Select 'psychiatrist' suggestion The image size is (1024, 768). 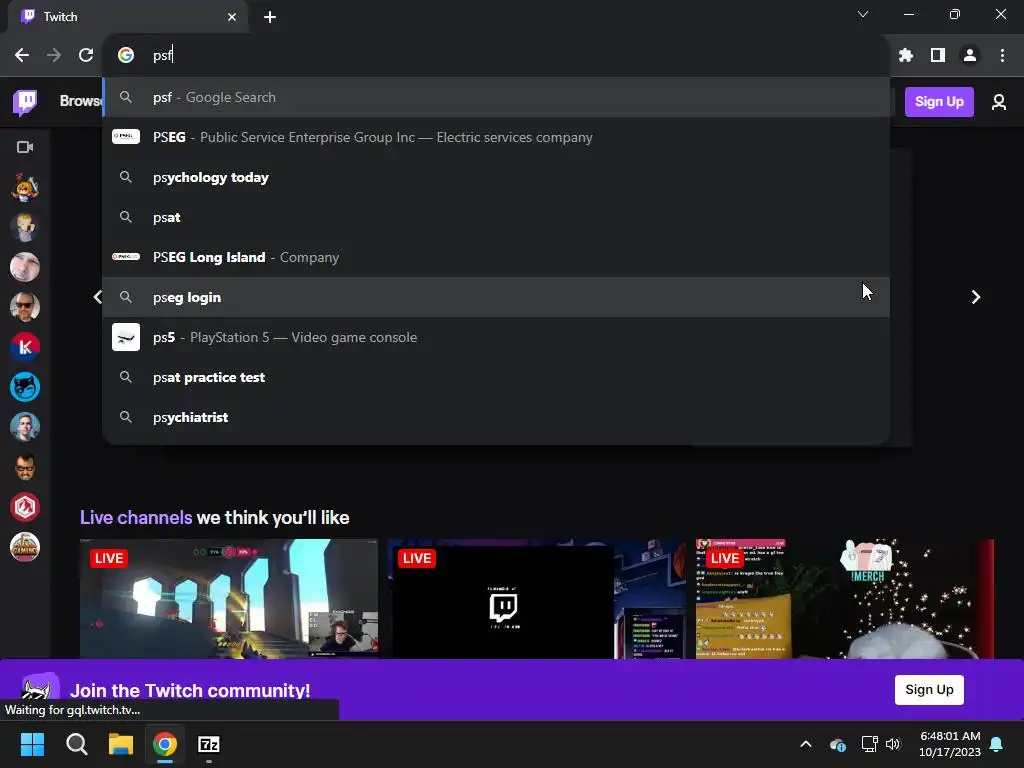coord(496,417)
